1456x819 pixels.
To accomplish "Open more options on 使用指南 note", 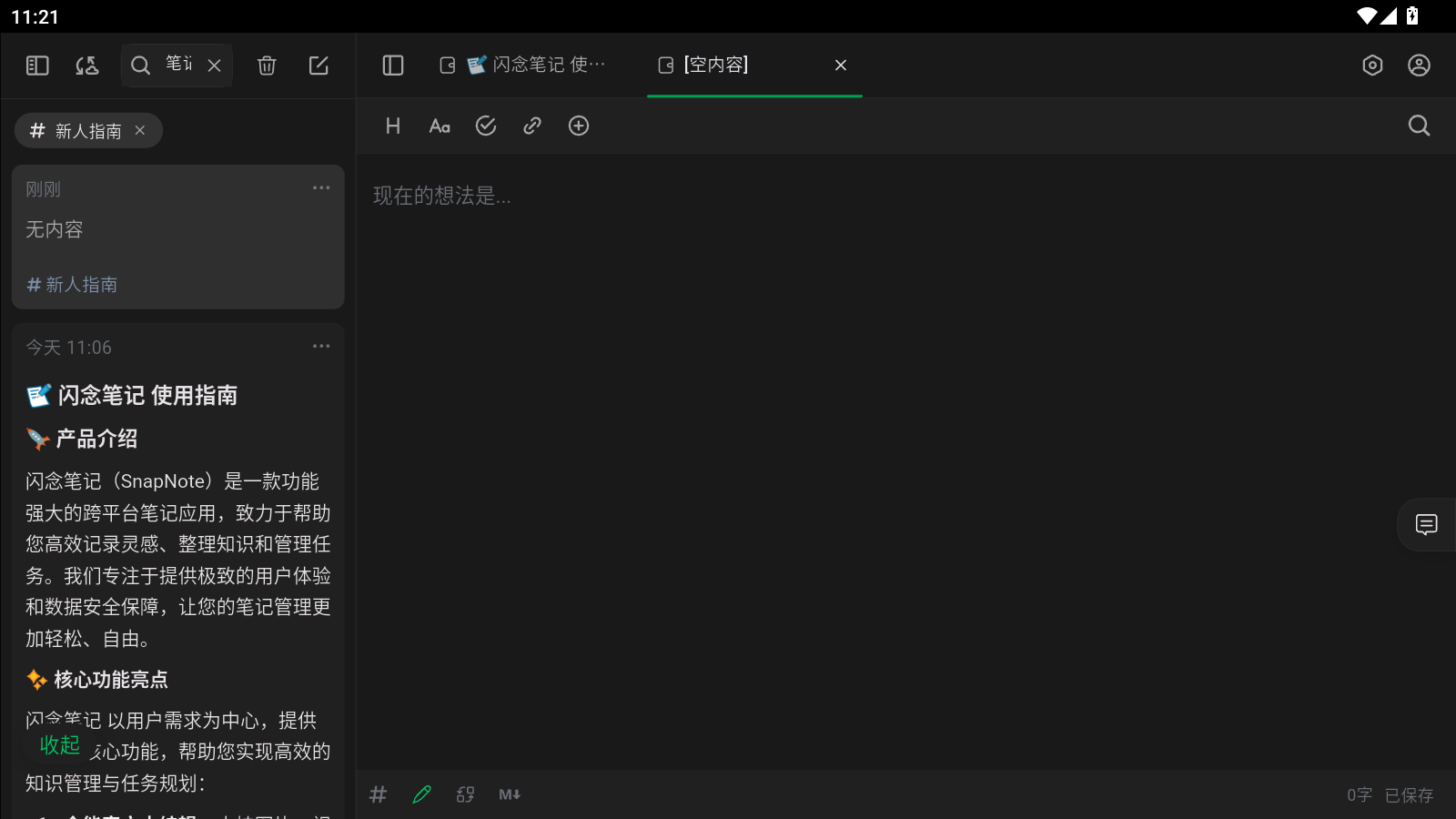I will click(x=320, y=346).
